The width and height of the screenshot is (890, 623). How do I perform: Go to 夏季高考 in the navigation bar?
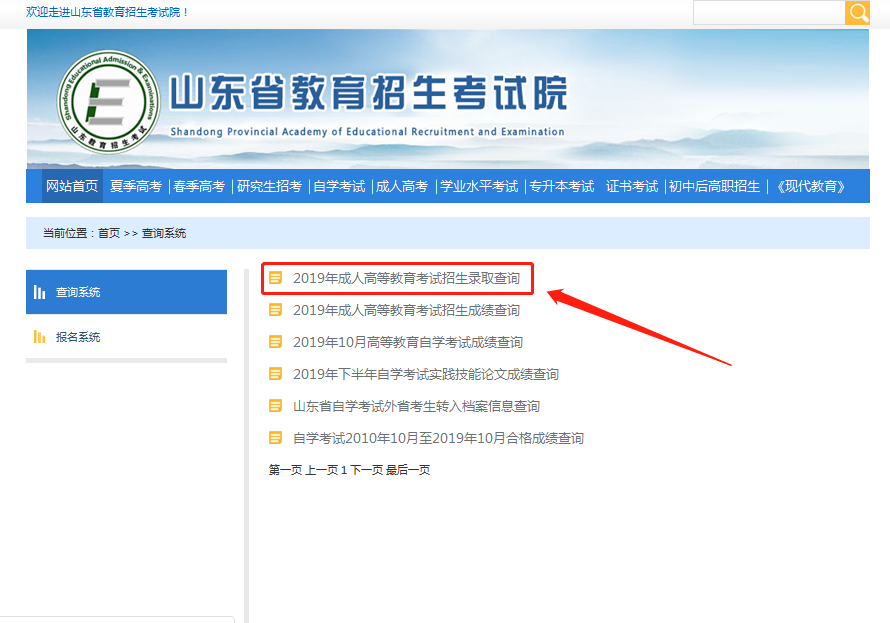[136, 186]
